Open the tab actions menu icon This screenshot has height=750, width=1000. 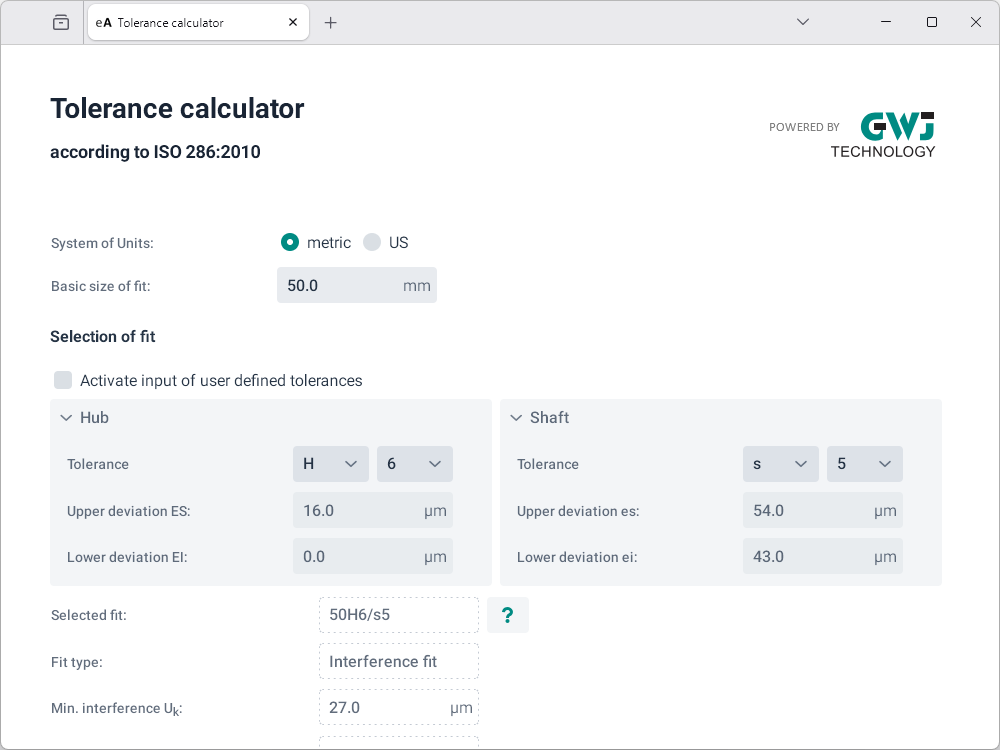(x=61, y=23)
